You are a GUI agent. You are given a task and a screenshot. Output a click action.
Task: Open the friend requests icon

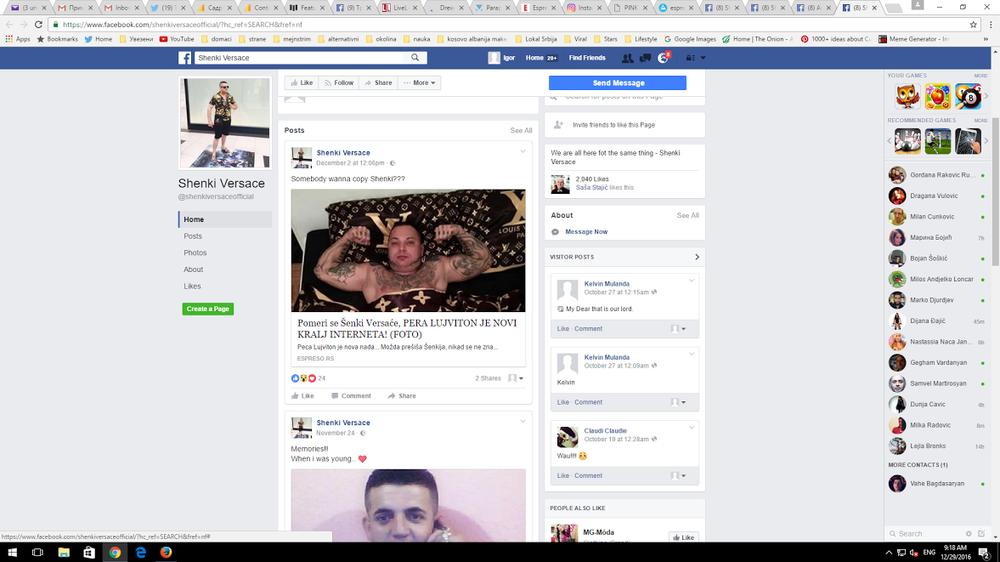[x=627, y=58]
